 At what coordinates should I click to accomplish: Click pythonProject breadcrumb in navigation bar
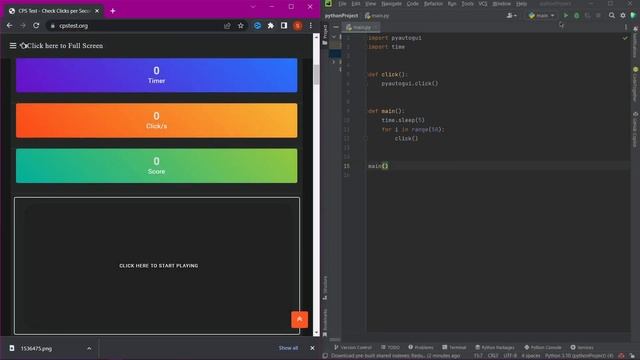pos(341,16)
